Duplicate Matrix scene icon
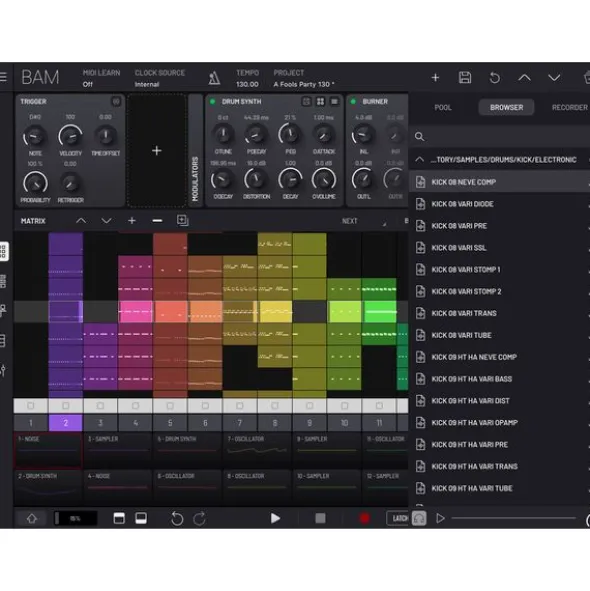Viewport: 590px width, 591px height. (x=182, y=220)
